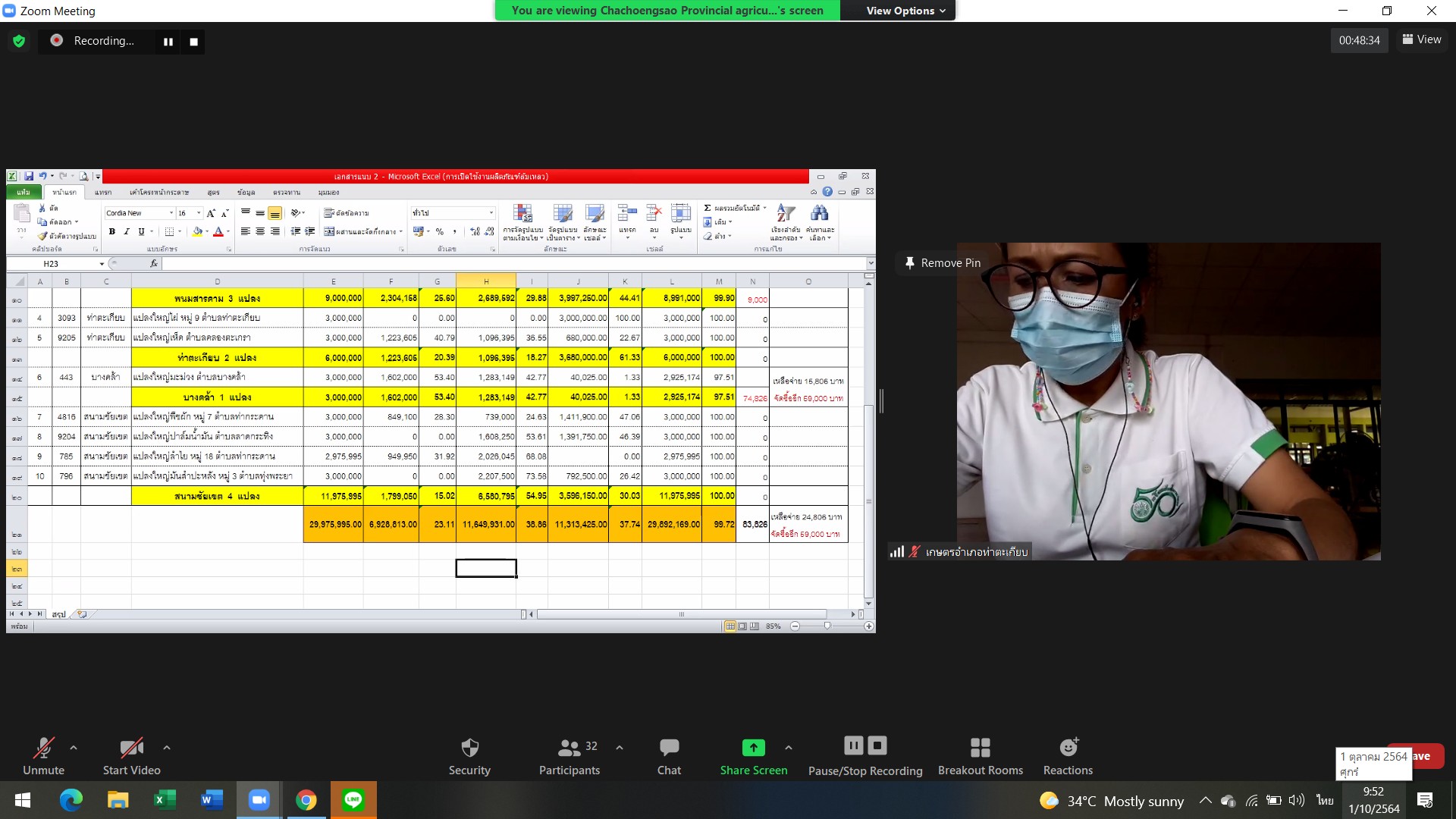
Task: Open the Participants panel
Action: click(x=570, y=755)
